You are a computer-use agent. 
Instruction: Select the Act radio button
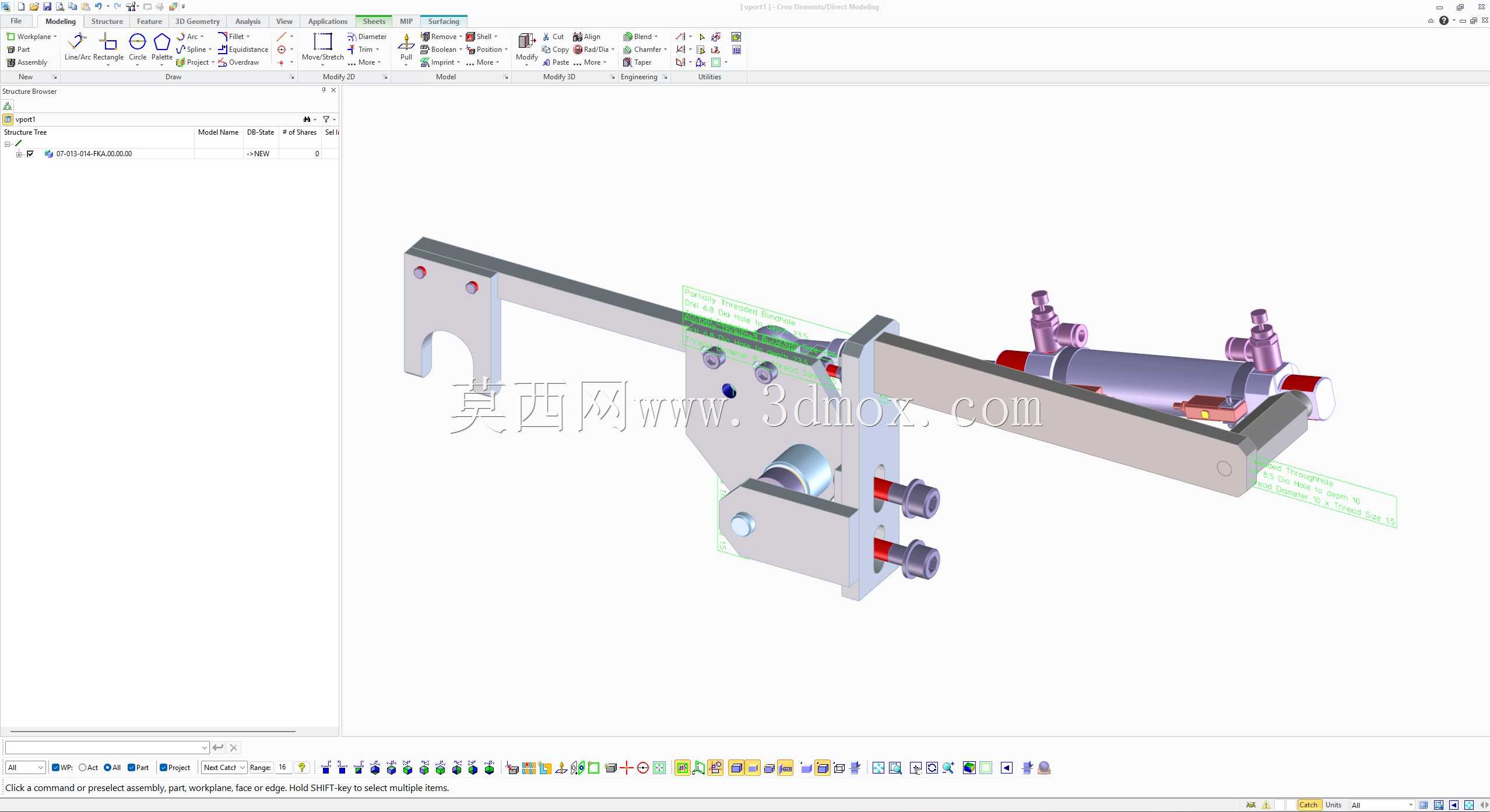coord(82,767)
